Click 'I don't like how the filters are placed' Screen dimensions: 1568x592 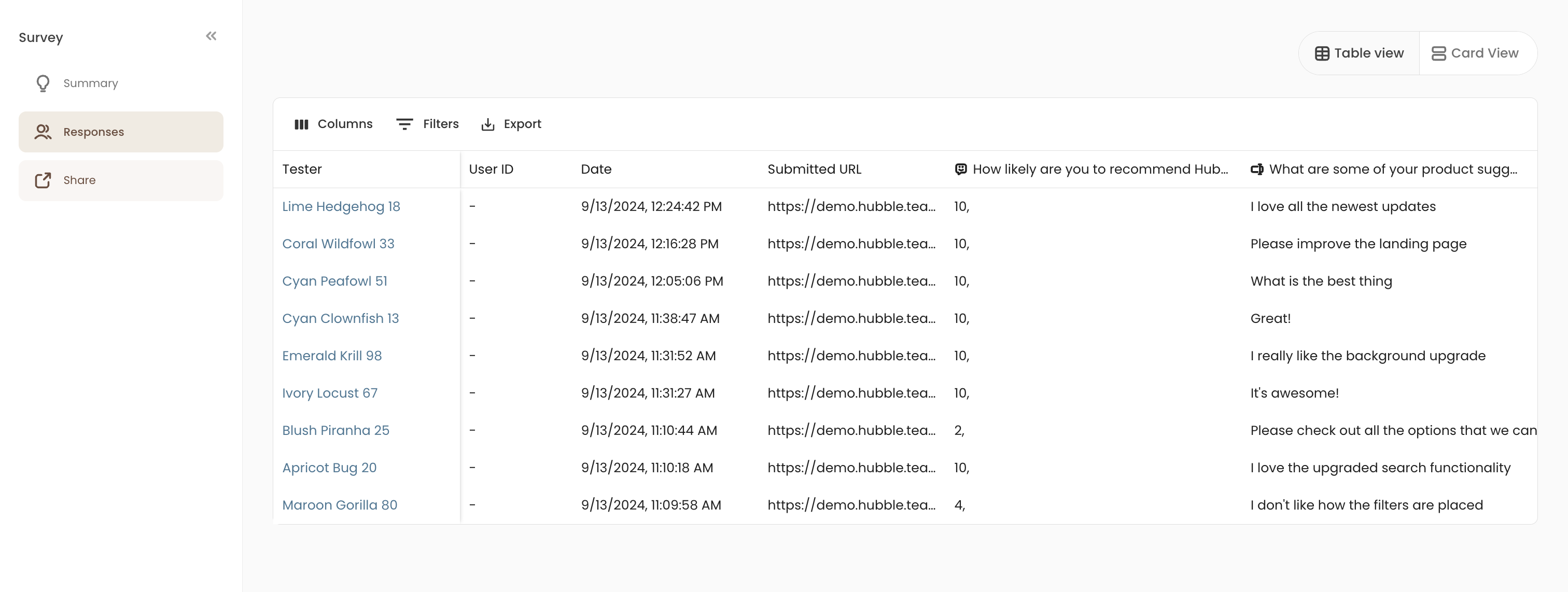(x=1366, y=505)
